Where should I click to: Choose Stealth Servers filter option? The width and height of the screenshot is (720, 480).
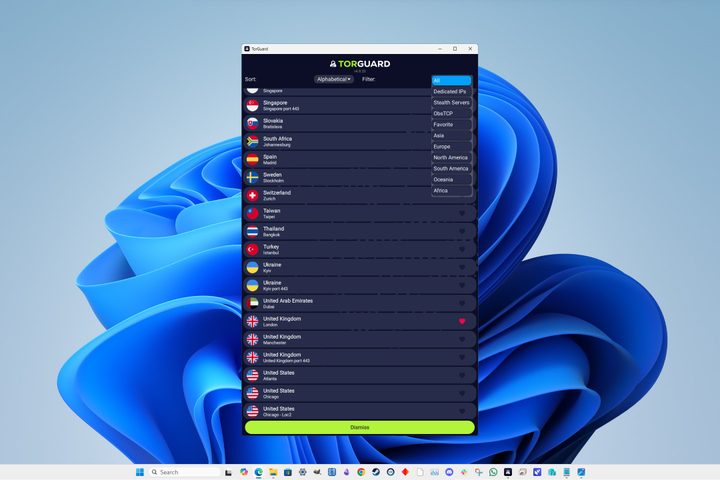(452, 102)
